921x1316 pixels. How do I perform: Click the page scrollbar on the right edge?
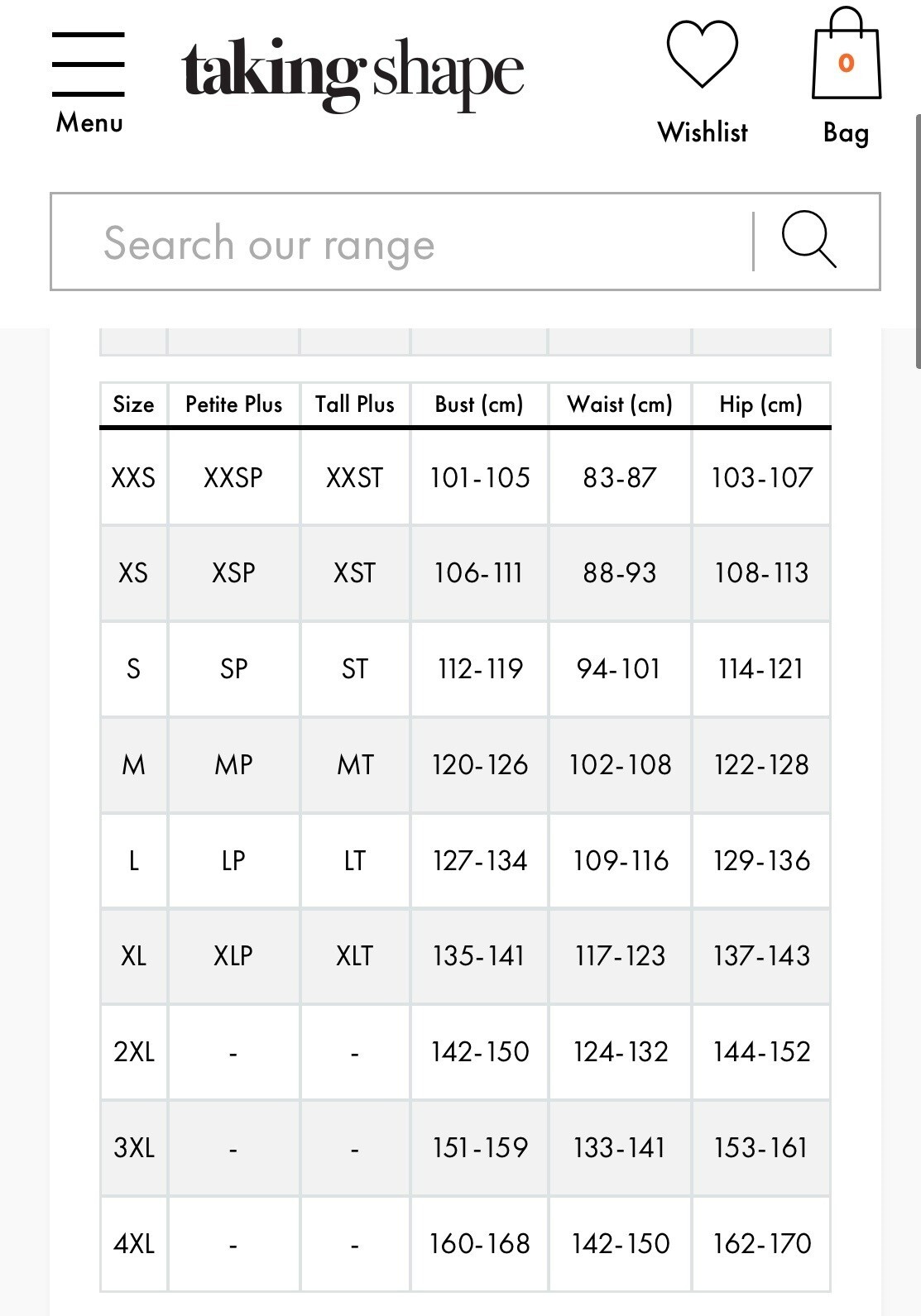pos(917,242)
